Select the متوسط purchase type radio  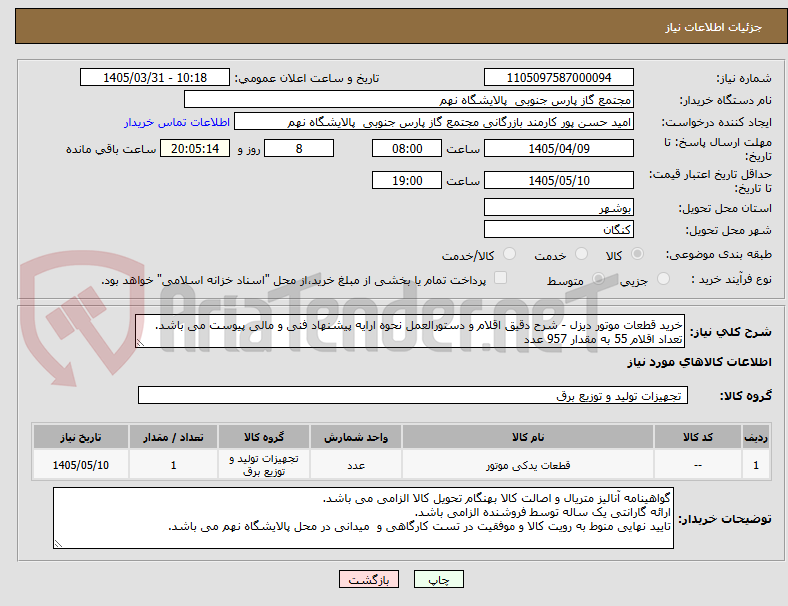point(598,278)
